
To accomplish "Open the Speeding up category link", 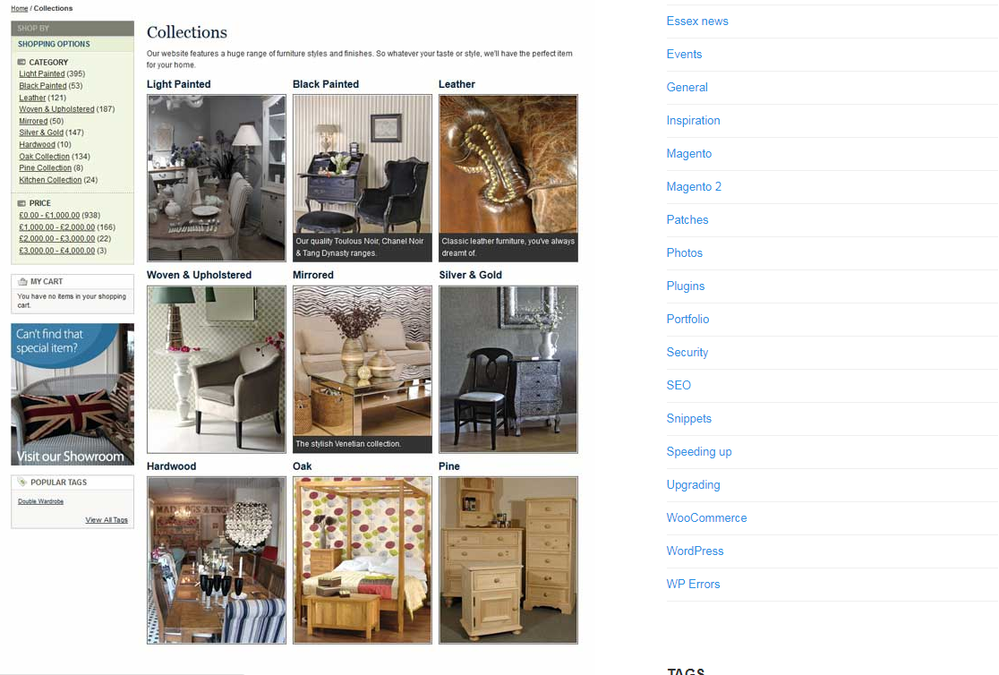I will 699,452.
